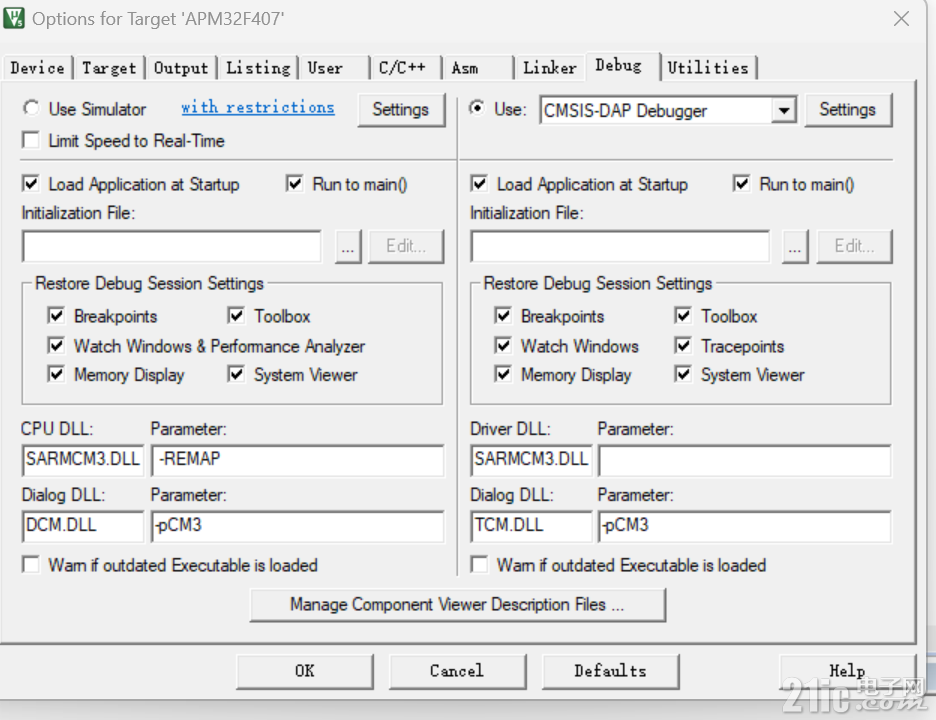Image resolution: width=936 pixels, height=720 pixels.
Task: Enable simulator Warn if outdated Executable
Action: click(30, 564)
